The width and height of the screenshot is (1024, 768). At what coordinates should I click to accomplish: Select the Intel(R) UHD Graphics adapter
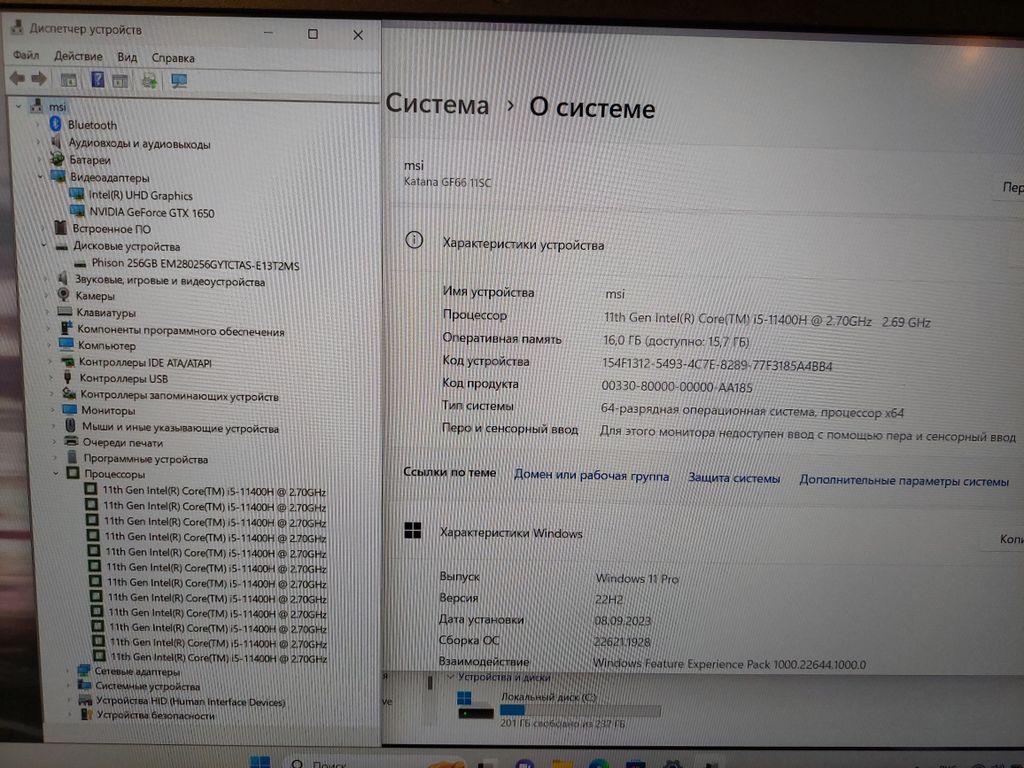click(x=140, y=195)
